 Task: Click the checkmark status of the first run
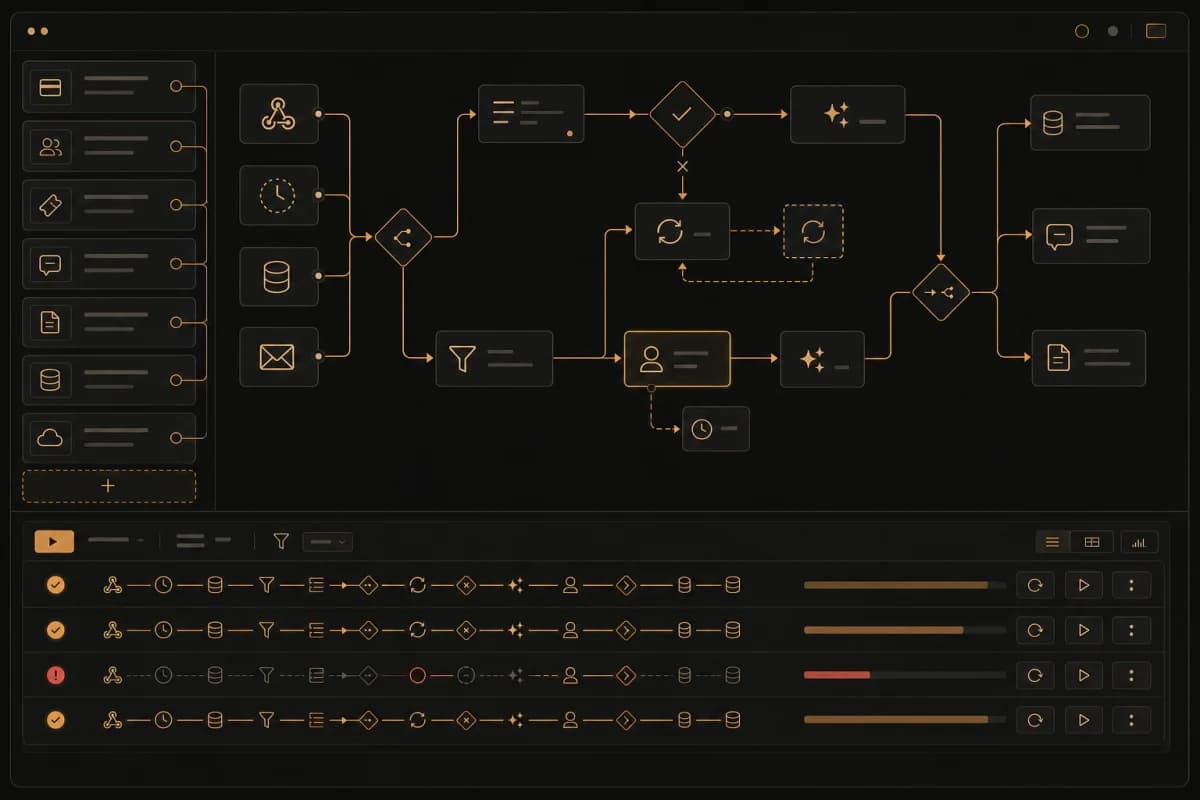click(56, 584)
